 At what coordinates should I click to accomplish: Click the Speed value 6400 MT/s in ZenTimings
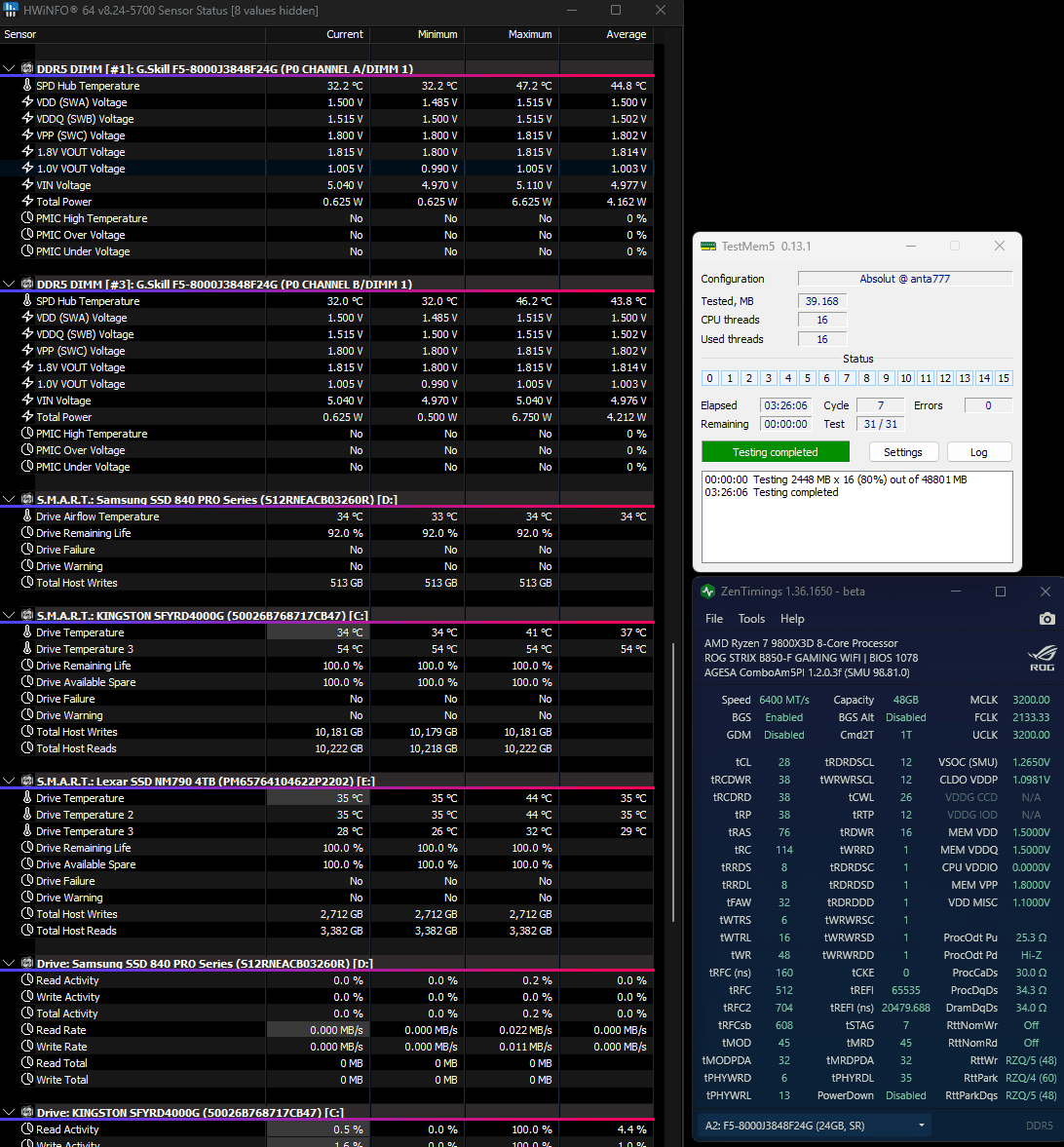[x=784, y=700]
